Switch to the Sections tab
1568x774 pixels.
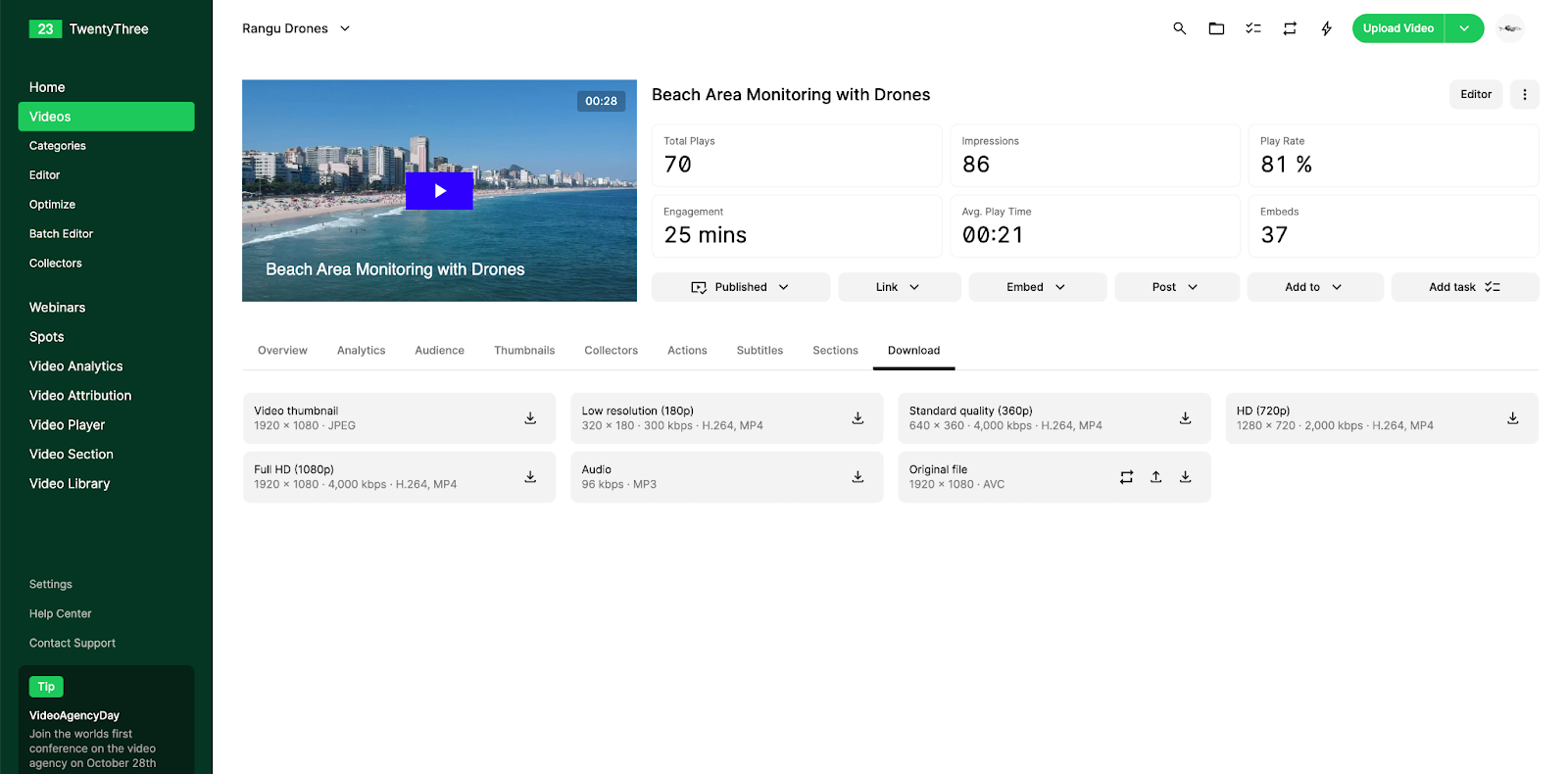click(835, 351)
